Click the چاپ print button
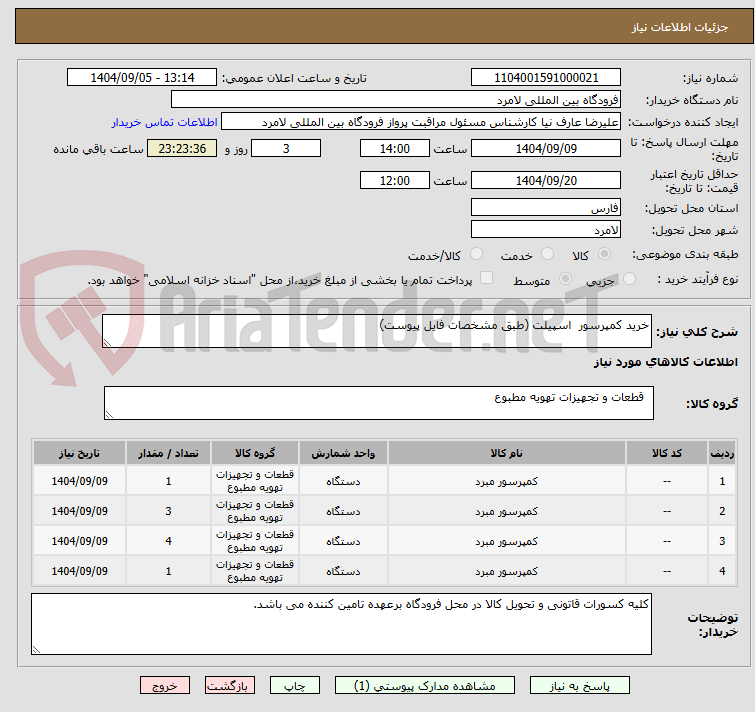The image size is (755, 712). 295,686
